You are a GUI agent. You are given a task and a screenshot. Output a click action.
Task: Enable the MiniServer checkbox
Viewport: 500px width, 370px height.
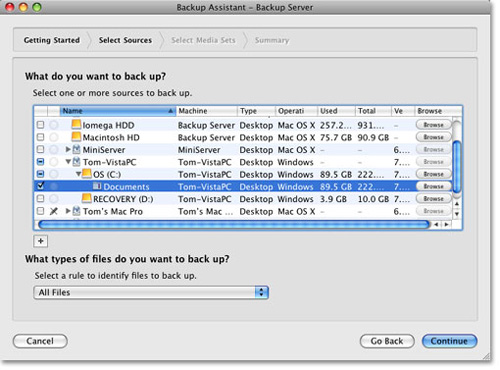click(40, 150)
